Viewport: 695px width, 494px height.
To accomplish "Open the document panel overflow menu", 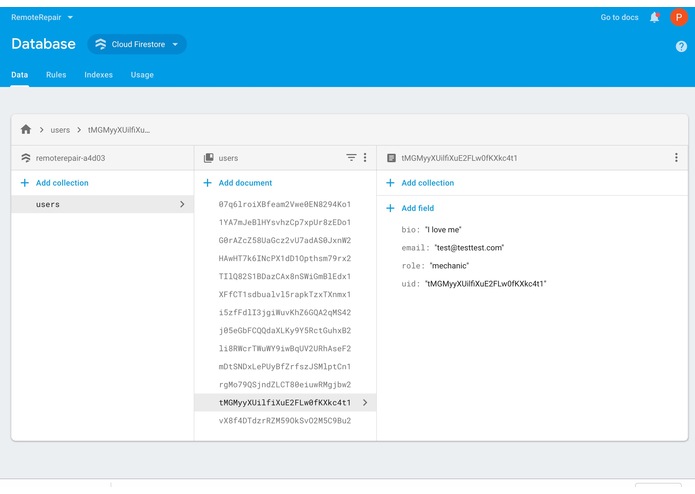I will coord(676,157).
